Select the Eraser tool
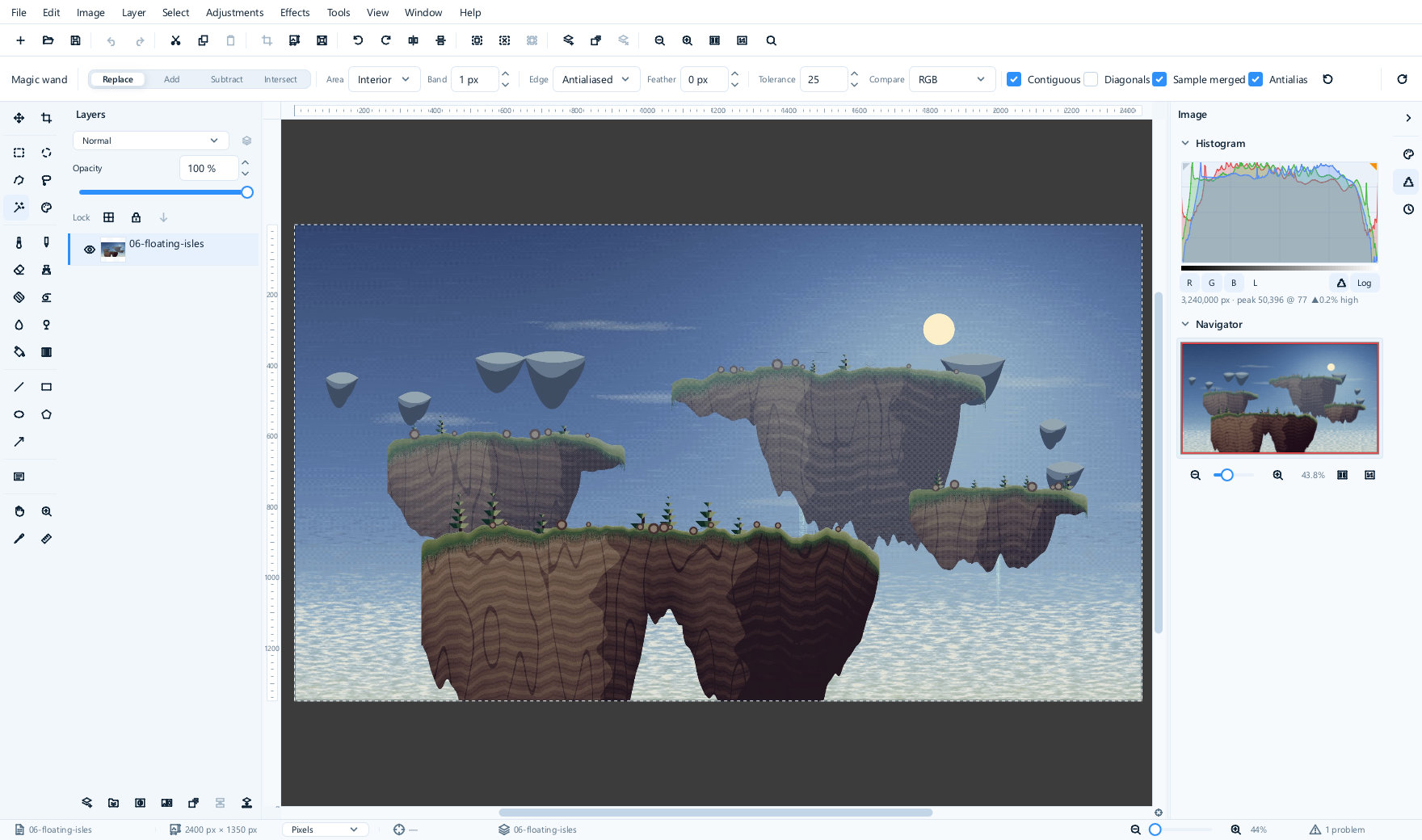 [19, 270]
